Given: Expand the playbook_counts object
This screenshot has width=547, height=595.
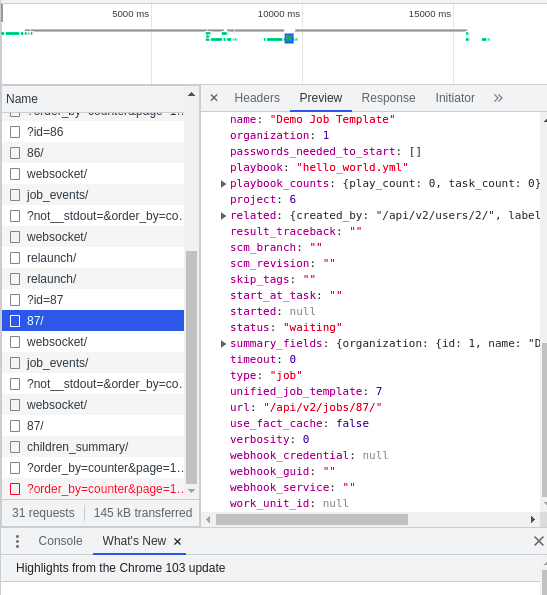Looking at the screenshot, I should pyautogui.click(x=223, y=184).
